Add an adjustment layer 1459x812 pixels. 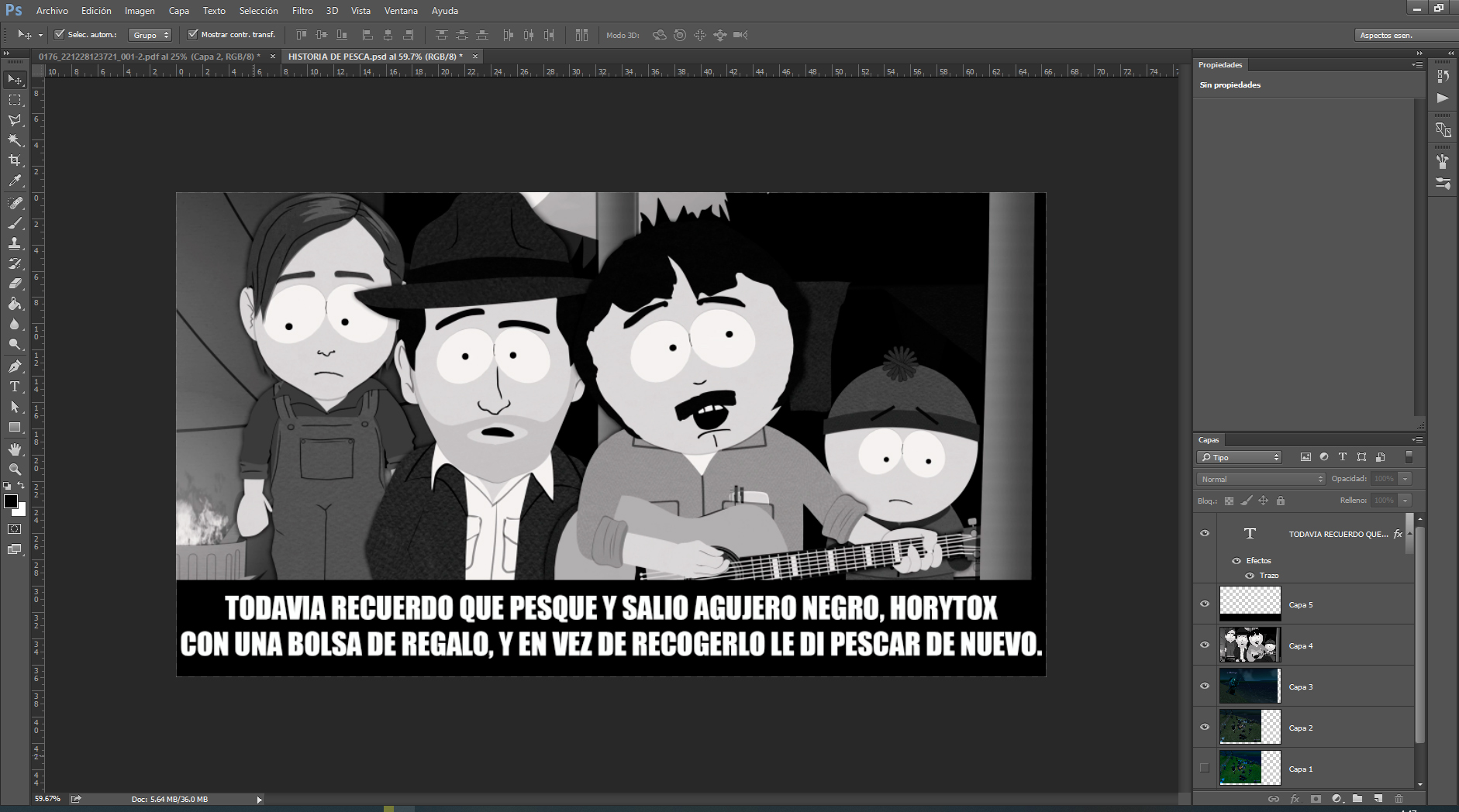(1337, 799)
